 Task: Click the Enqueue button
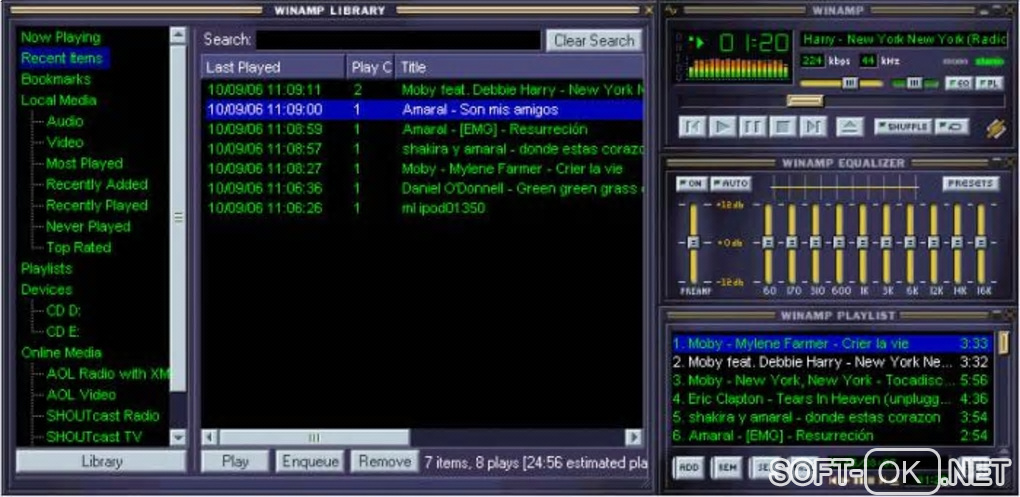point(310,461)
